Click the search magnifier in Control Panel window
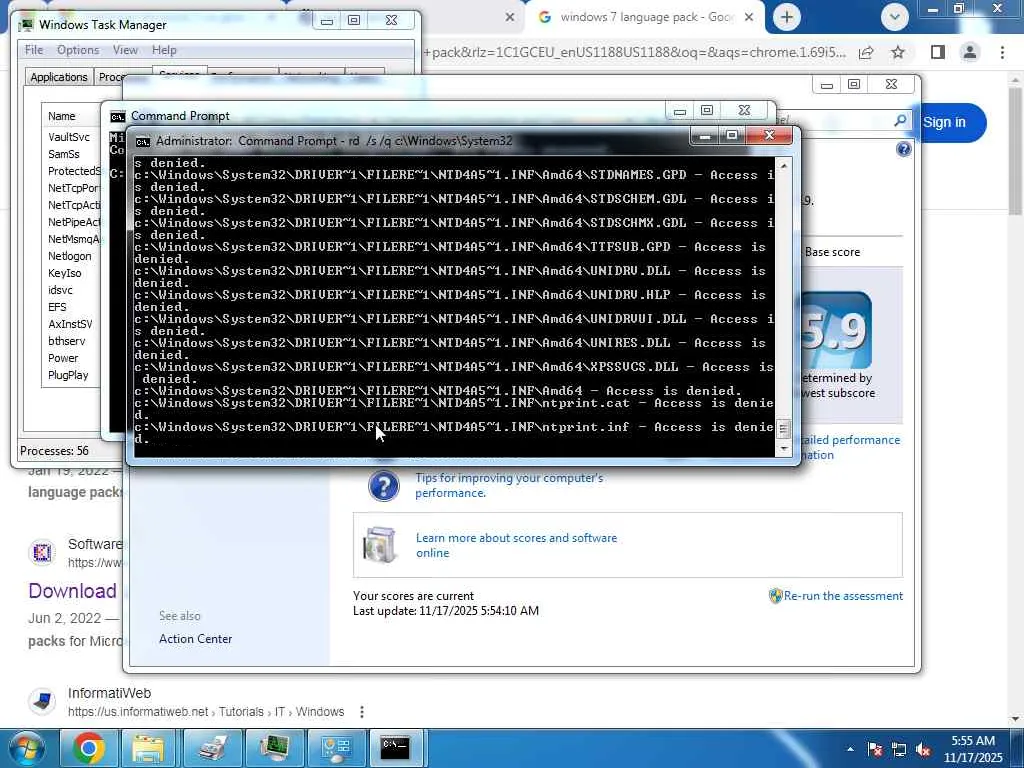The width and height of the screenshot is (1024, 768). [x=899, y=120]
